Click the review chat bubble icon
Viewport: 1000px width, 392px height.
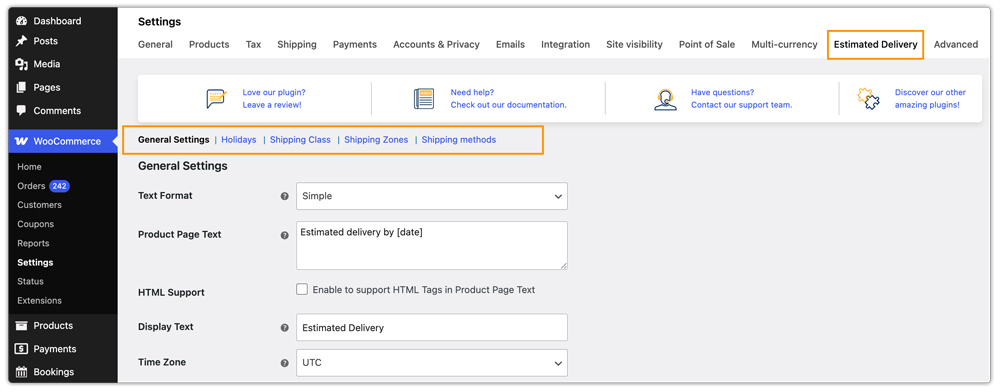pos(217,99)
